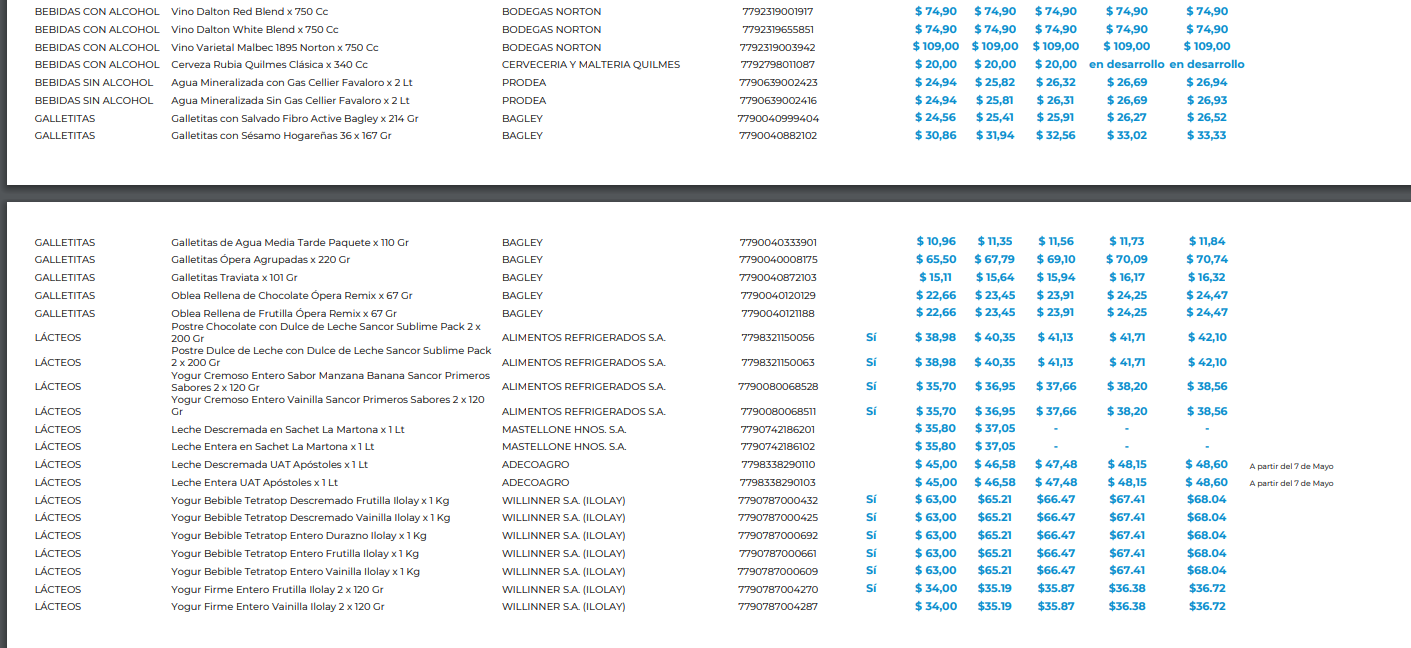Viewport: 1411px width, 648px height.
Task: Click the $70,74 price for Galletitas Ópera Agrupadas
Action: click(x=1206, y=259)
